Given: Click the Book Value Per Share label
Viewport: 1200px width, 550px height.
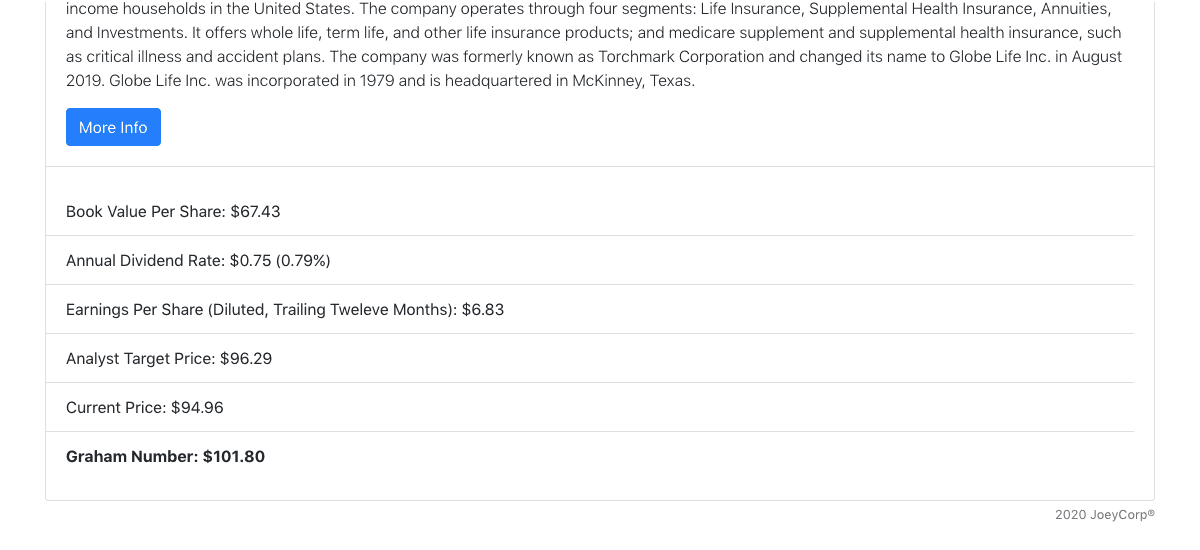Looking at the screenshot, I should pos(145,212).
